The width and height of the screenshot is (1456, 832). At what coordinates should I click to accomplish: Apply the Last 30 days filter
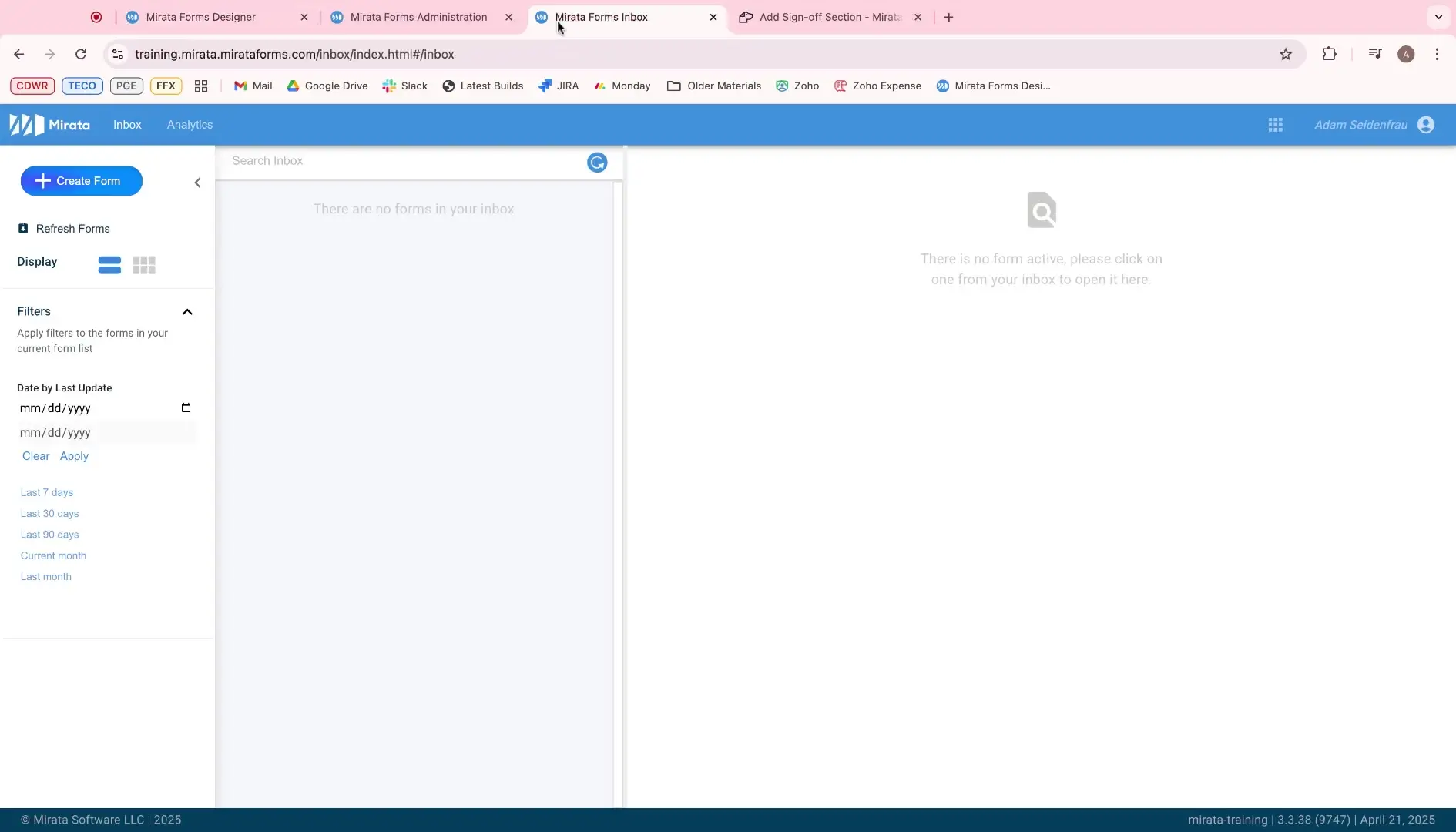click(49, 513)
